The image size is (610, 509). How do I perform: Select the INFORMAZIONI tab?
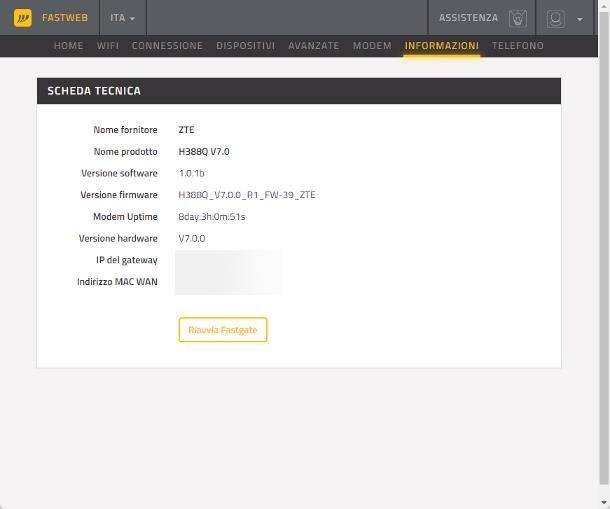[x=442, y=46]
